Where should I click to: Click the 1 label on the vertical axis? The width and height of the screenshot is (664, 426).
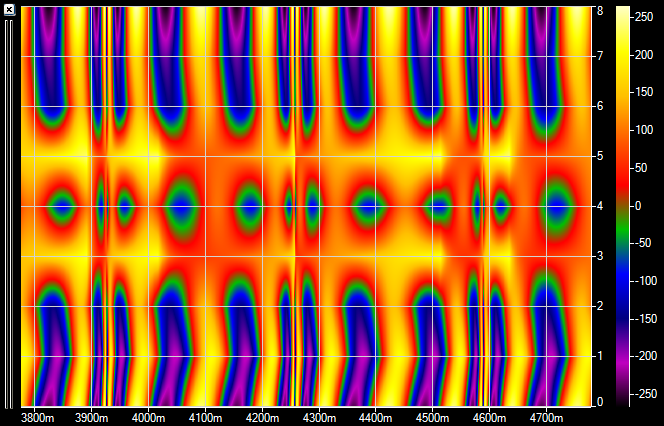600,356
